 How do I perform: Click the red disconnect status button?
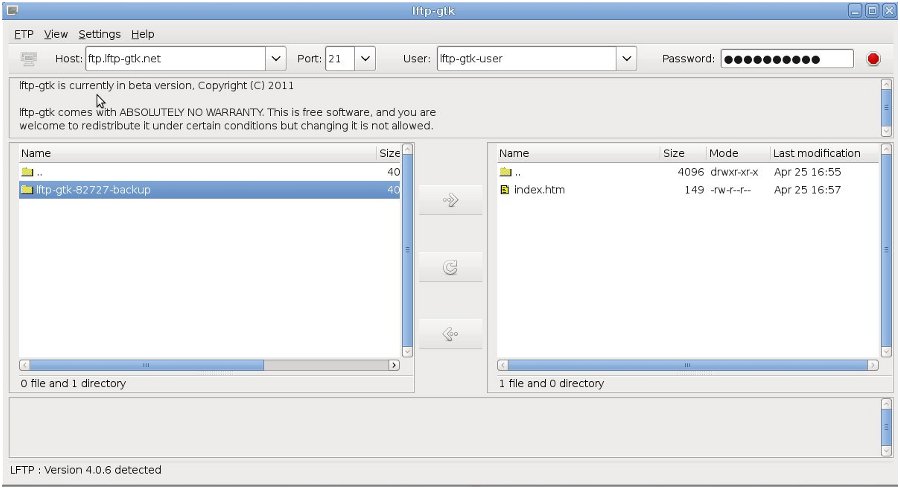[873, 59]
